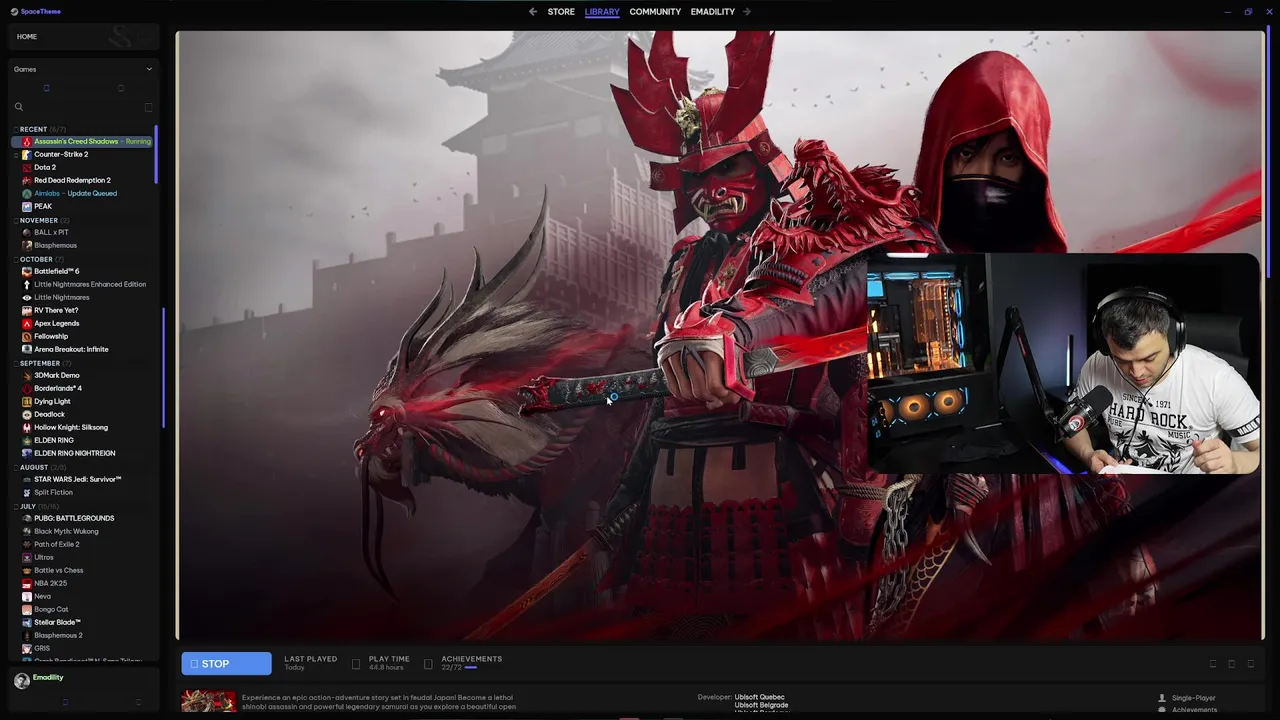Click the game list scrollbar thumb
The height and width of the screenshot is (720, 1280).
(x=157, y=155)
